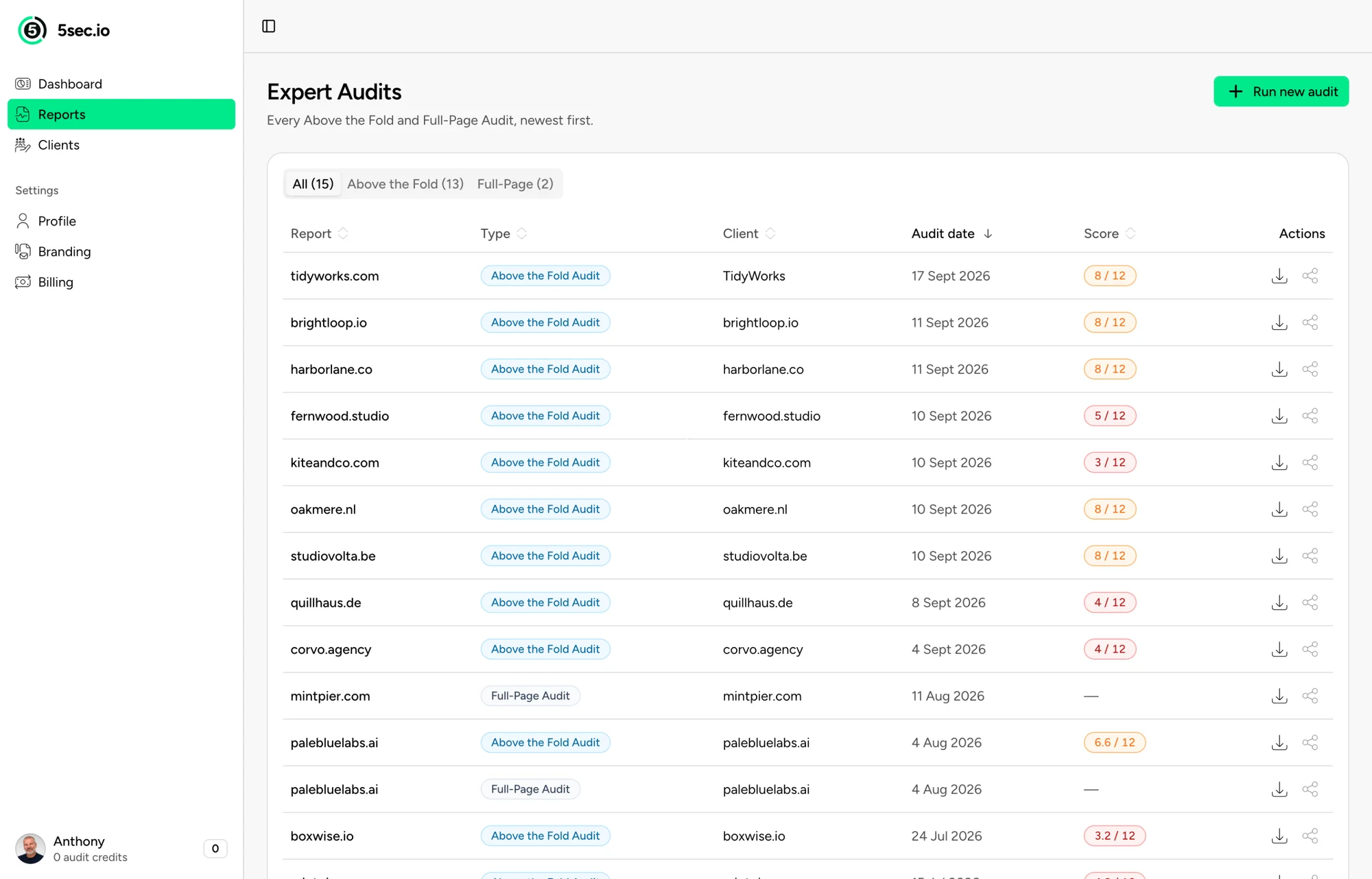Toggle Audit date sort order

tap(952, 233)
